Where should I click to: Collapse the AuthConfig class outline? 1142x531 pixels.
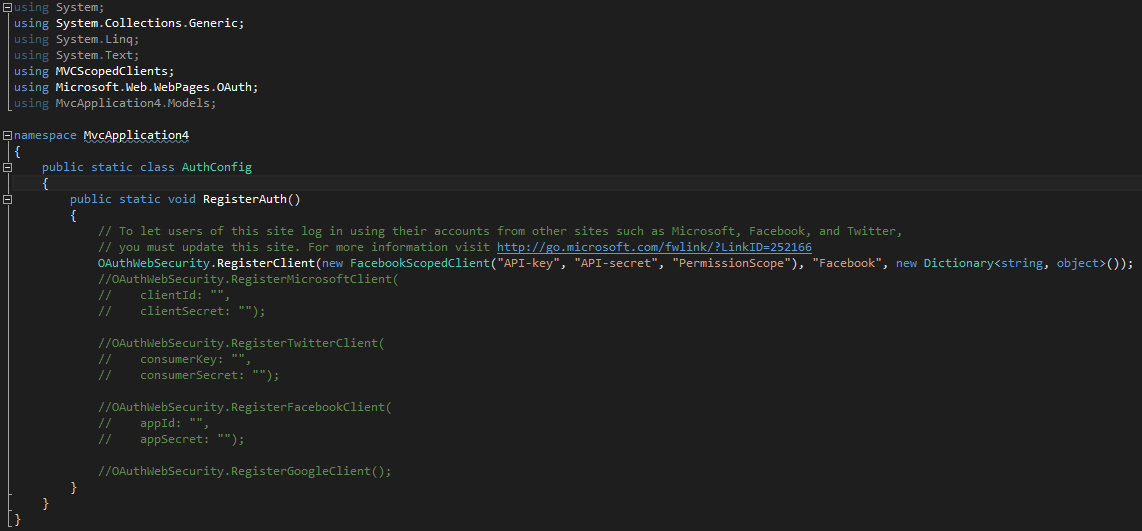pyautogui.click(x=7, y=168)
